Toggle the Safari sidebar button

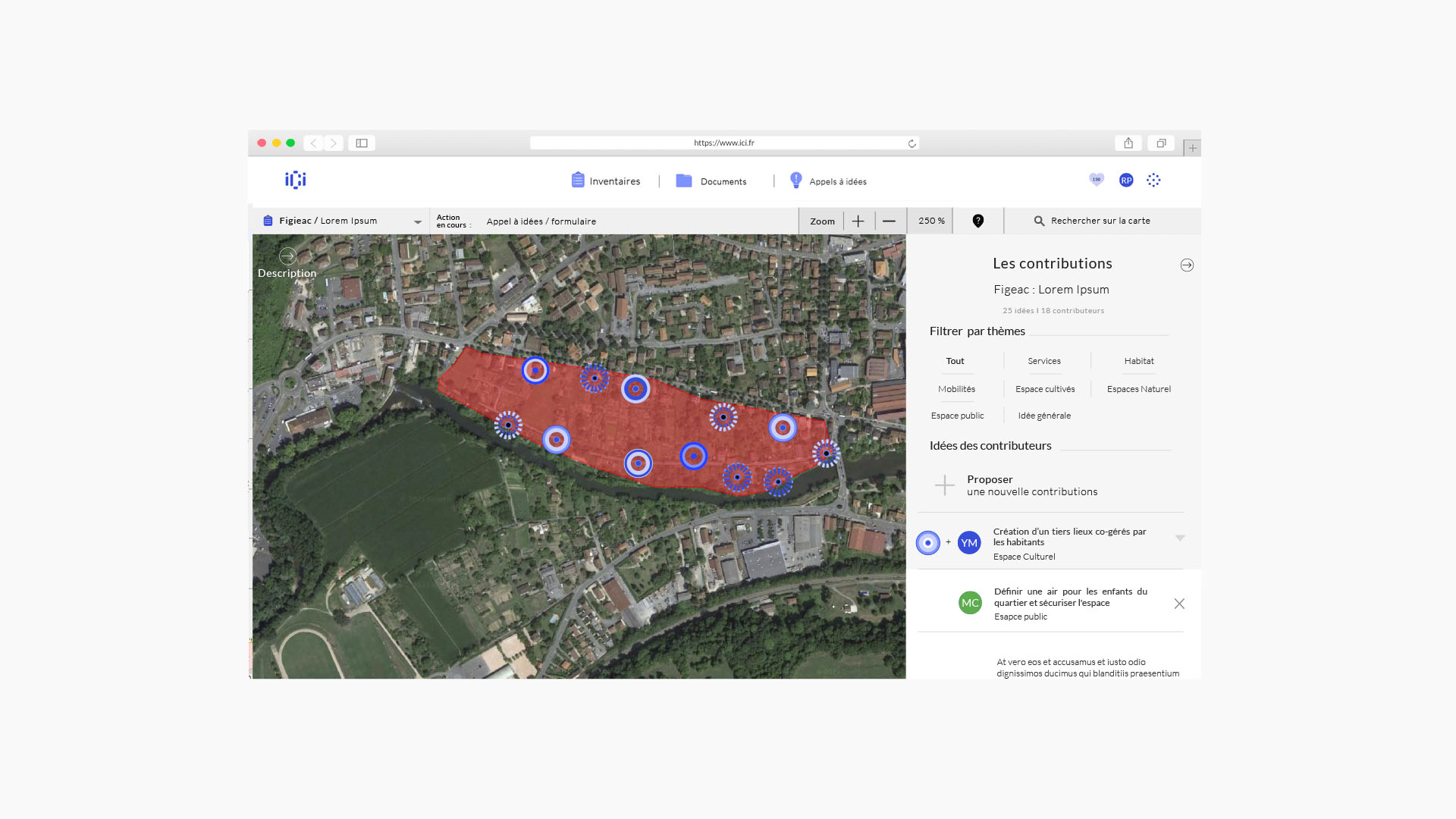click(362, 143)
